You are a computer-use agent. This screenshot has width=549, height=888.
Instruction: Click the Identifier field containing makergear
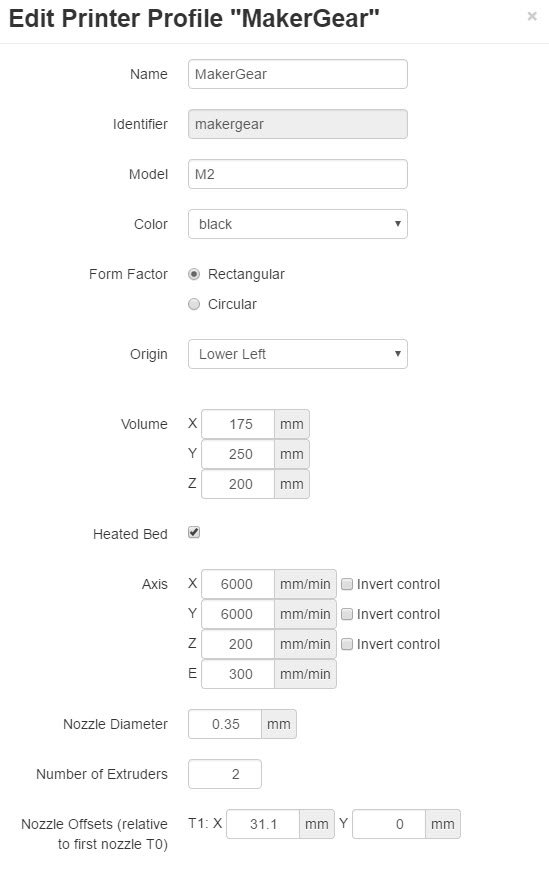tap(297, 124)
